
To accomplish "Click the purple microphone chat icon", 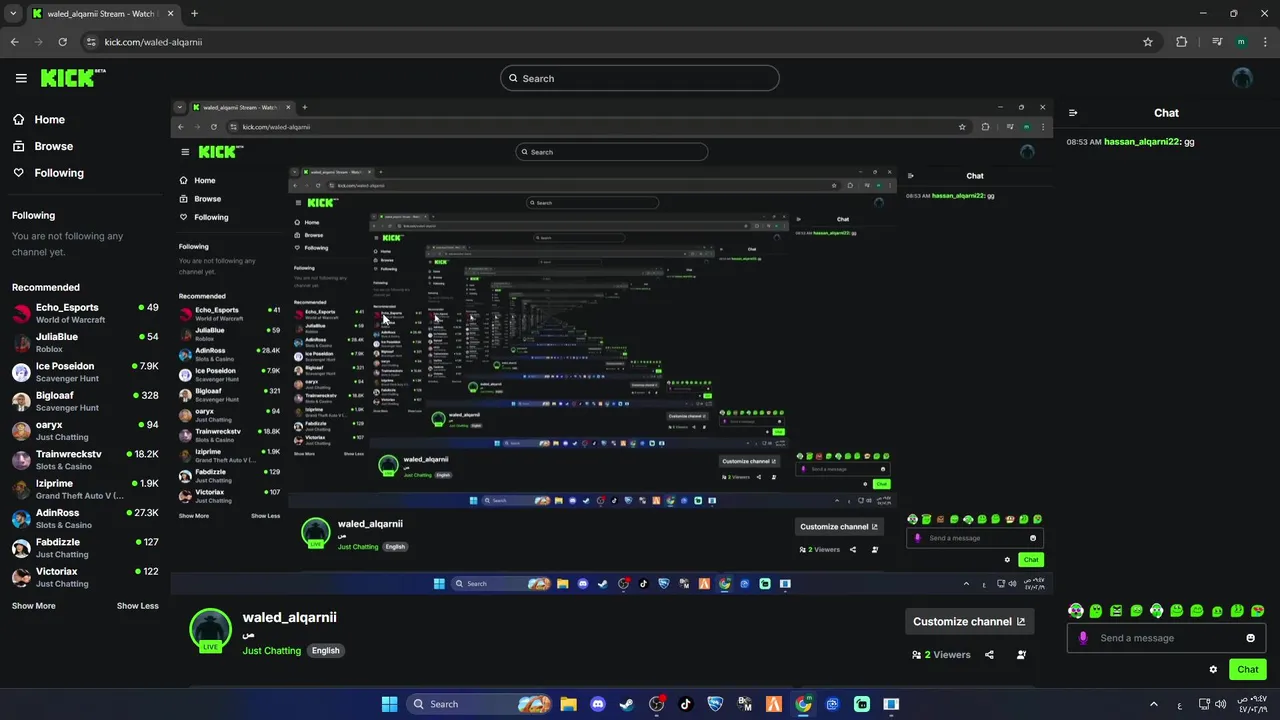I will coord(1083,638).
